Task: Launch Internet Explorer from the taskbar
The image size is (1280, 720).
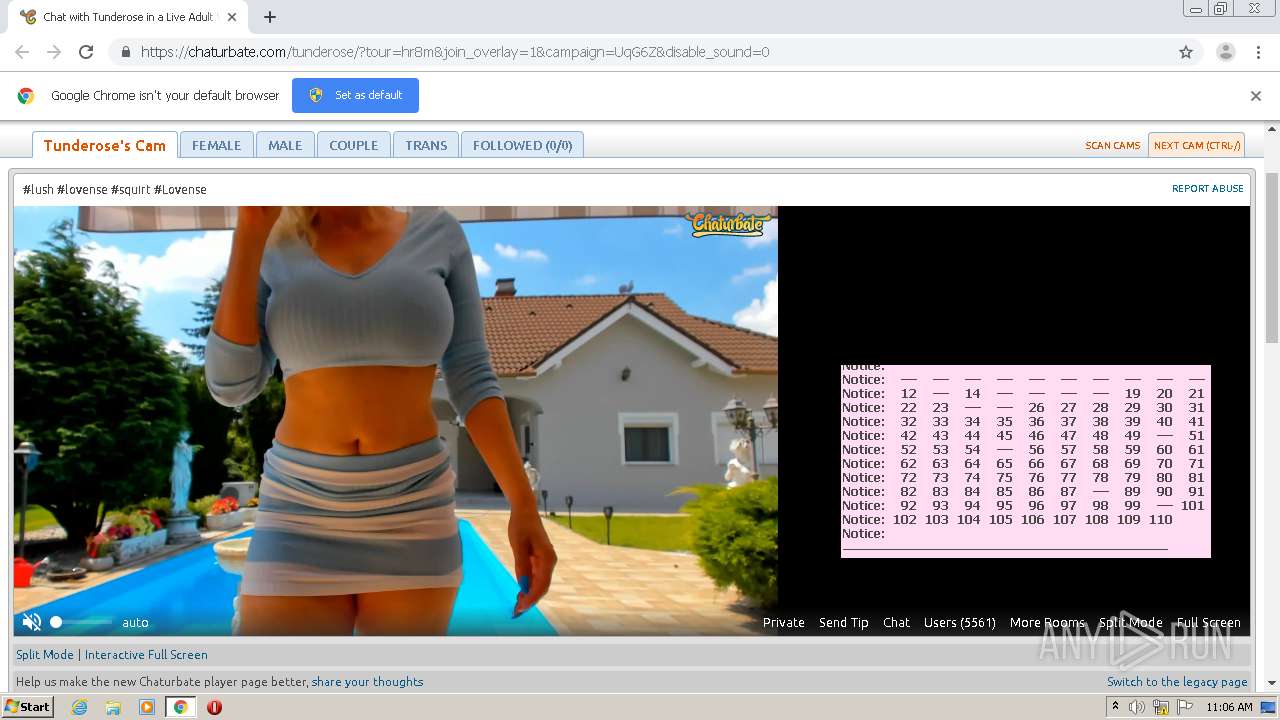Action: pos(79,707)
